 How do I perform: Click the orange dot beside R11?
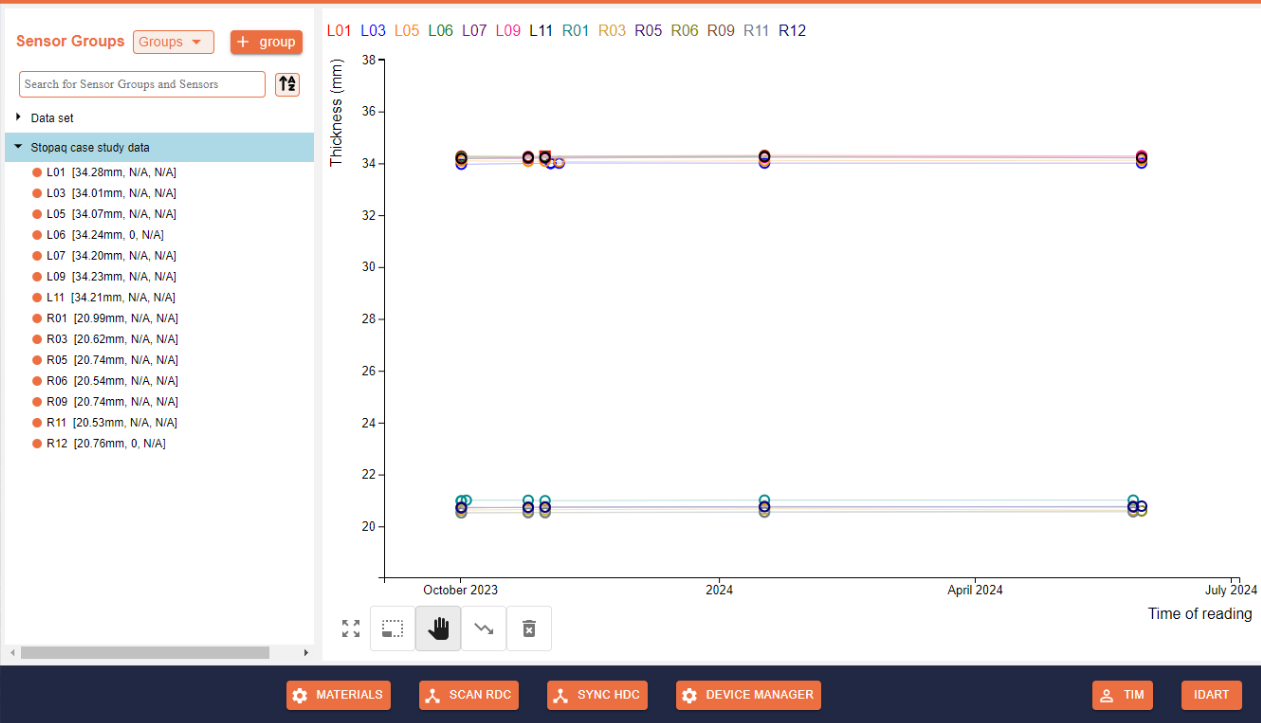(x=37, y=422)
